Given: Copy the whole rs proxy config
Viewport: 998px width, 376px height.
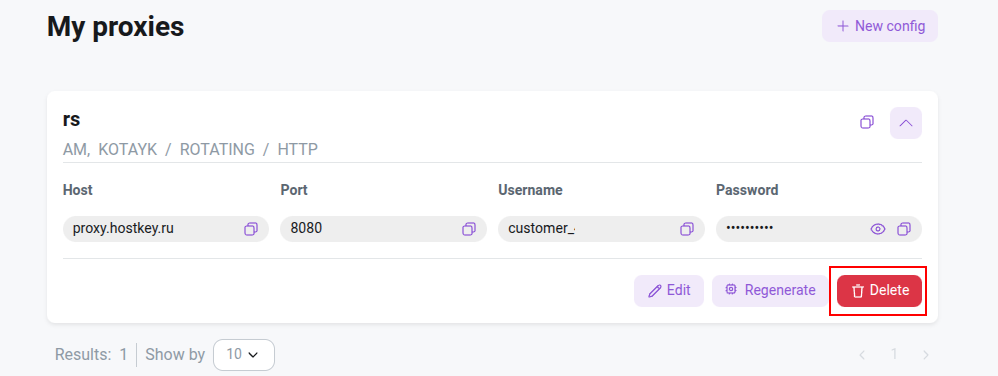Looking at the screenshot, I should tap(867, 122).
